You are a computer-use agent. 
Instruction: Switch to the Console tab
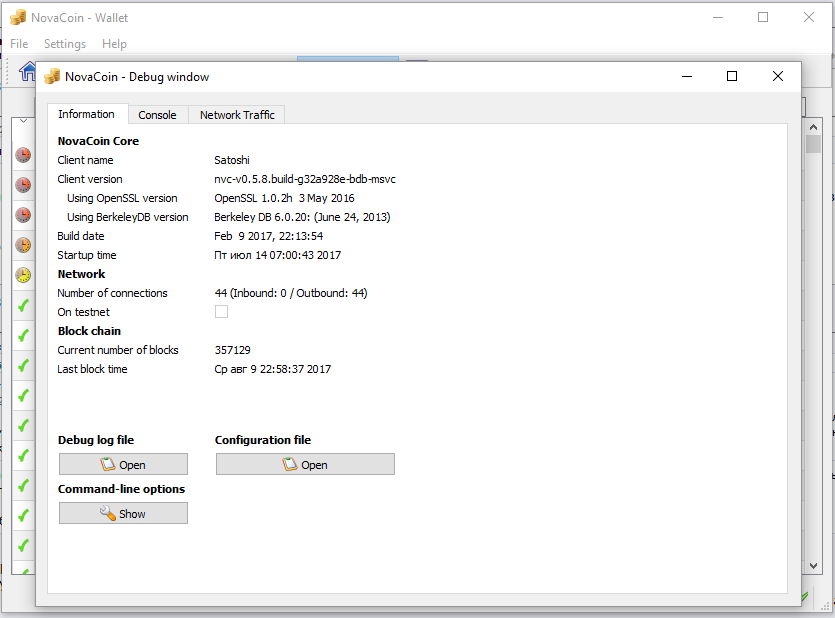157,115
